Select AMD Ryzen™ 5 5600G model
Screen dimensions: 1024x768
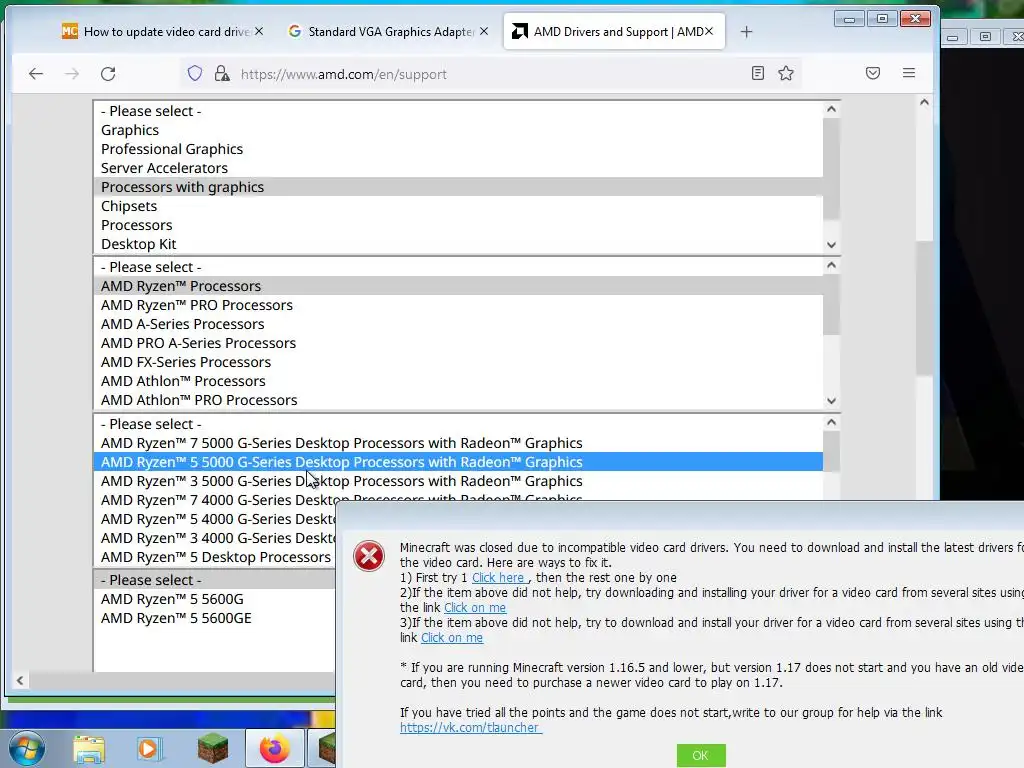[215, 599]
